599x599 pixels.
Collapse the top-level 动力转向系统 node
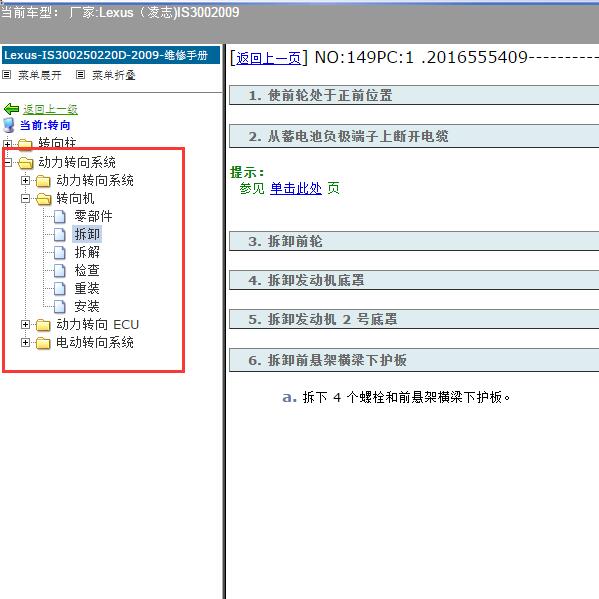7,163
